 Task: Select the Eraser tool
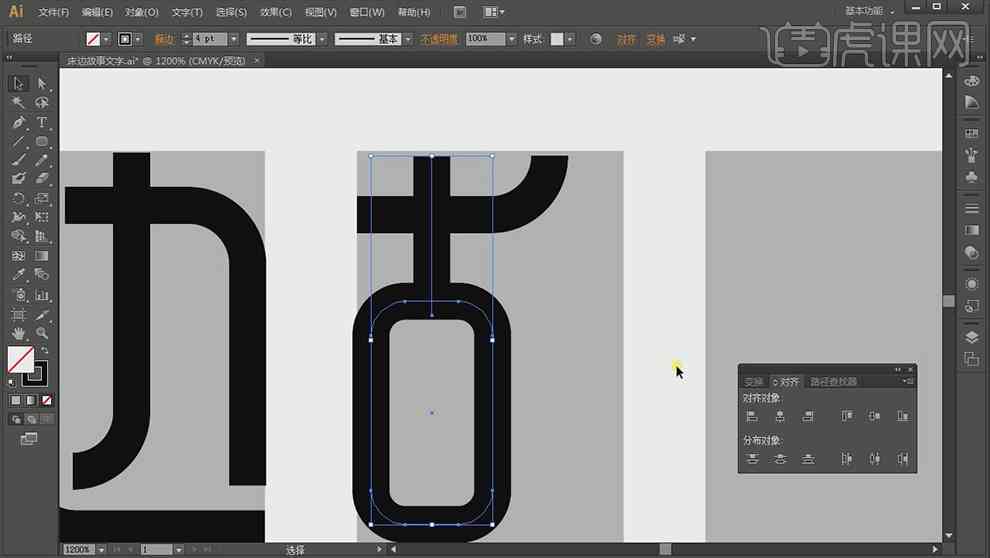coord(42,179)
